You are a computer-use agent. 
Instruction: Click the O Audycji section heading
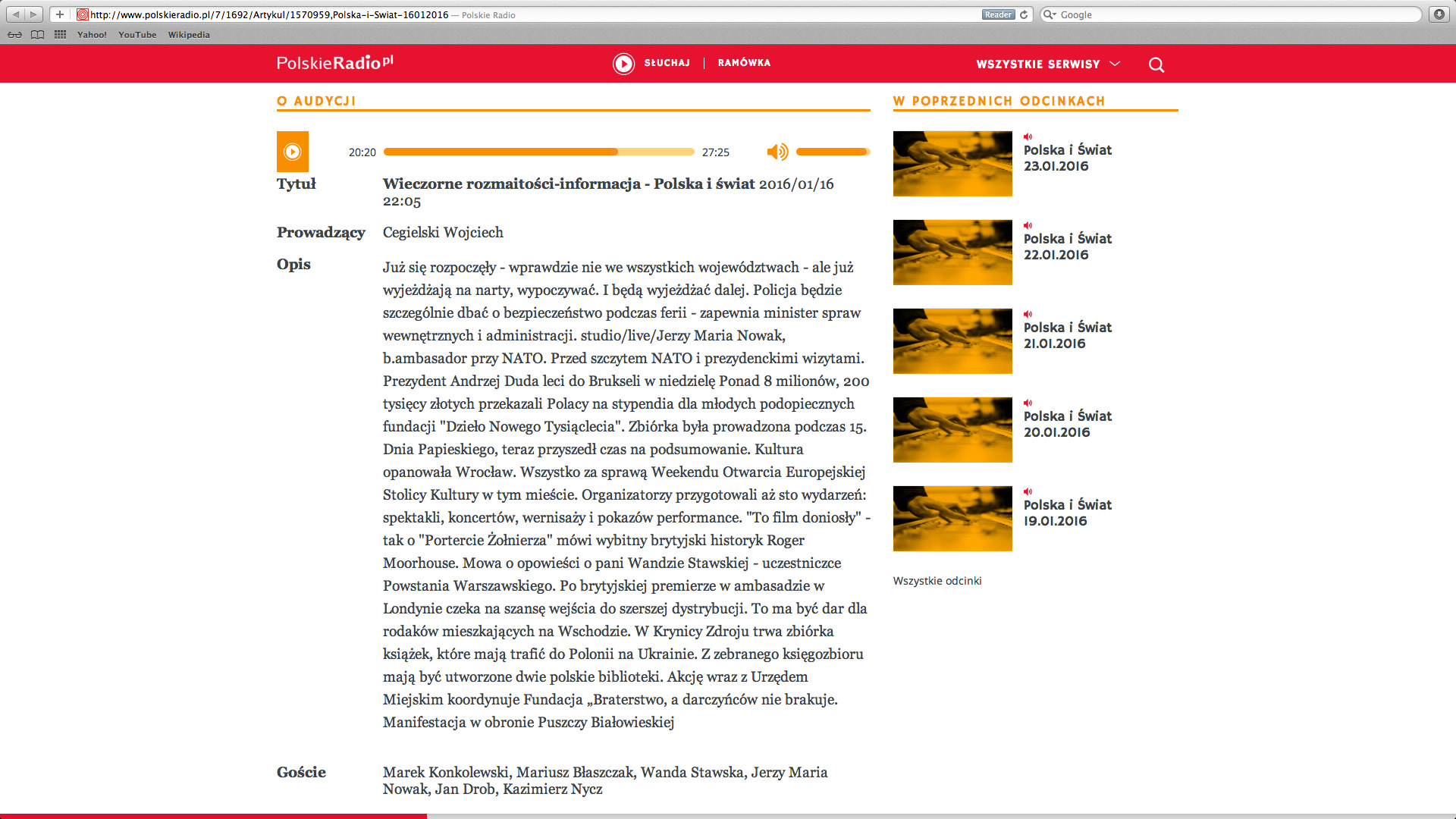pyautogui.click(x=316, y=101)
